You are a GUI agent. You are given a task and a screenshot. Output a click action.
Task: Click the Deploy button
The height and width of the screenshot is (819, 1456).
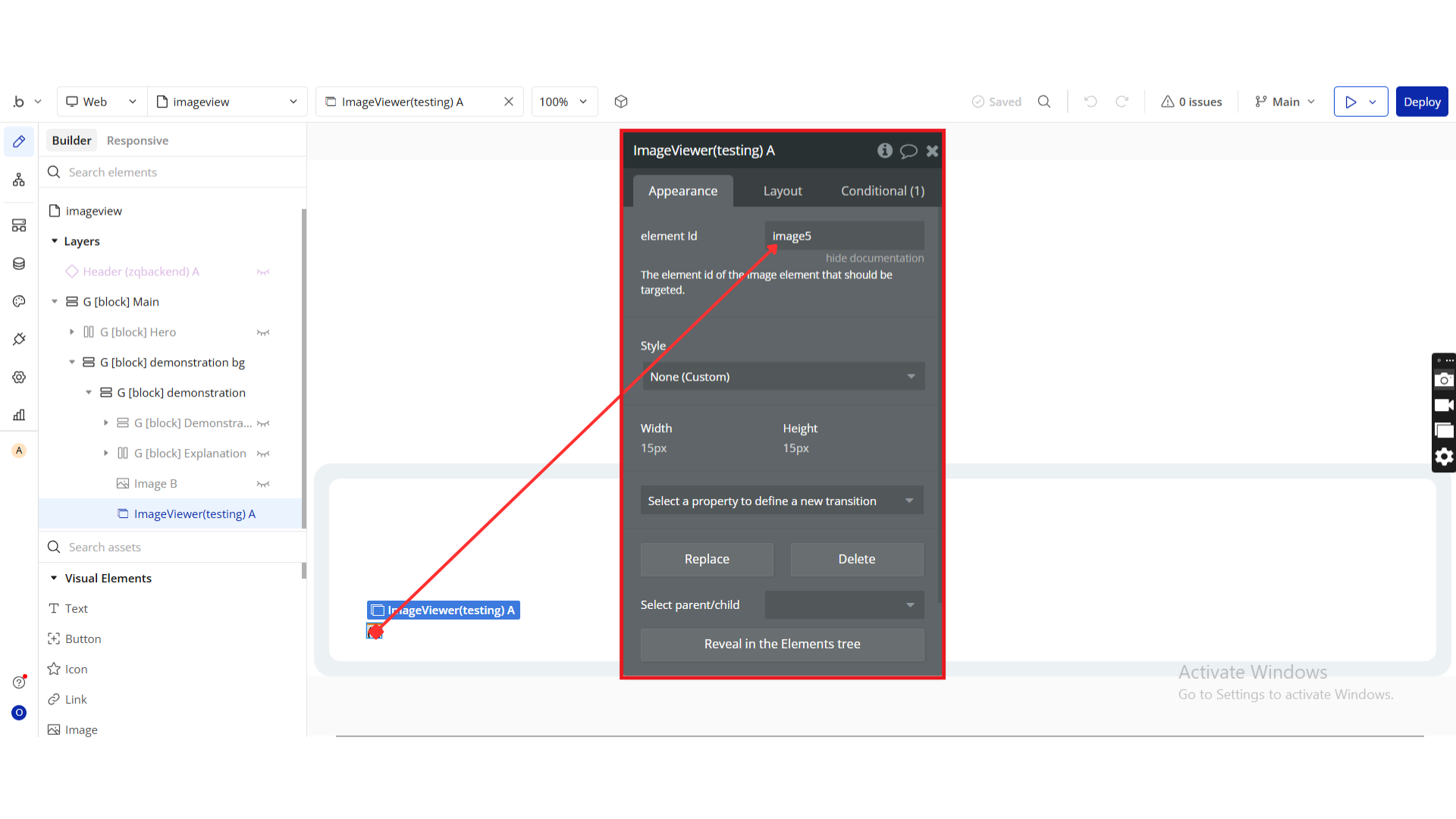click(x=1421, y=102)
